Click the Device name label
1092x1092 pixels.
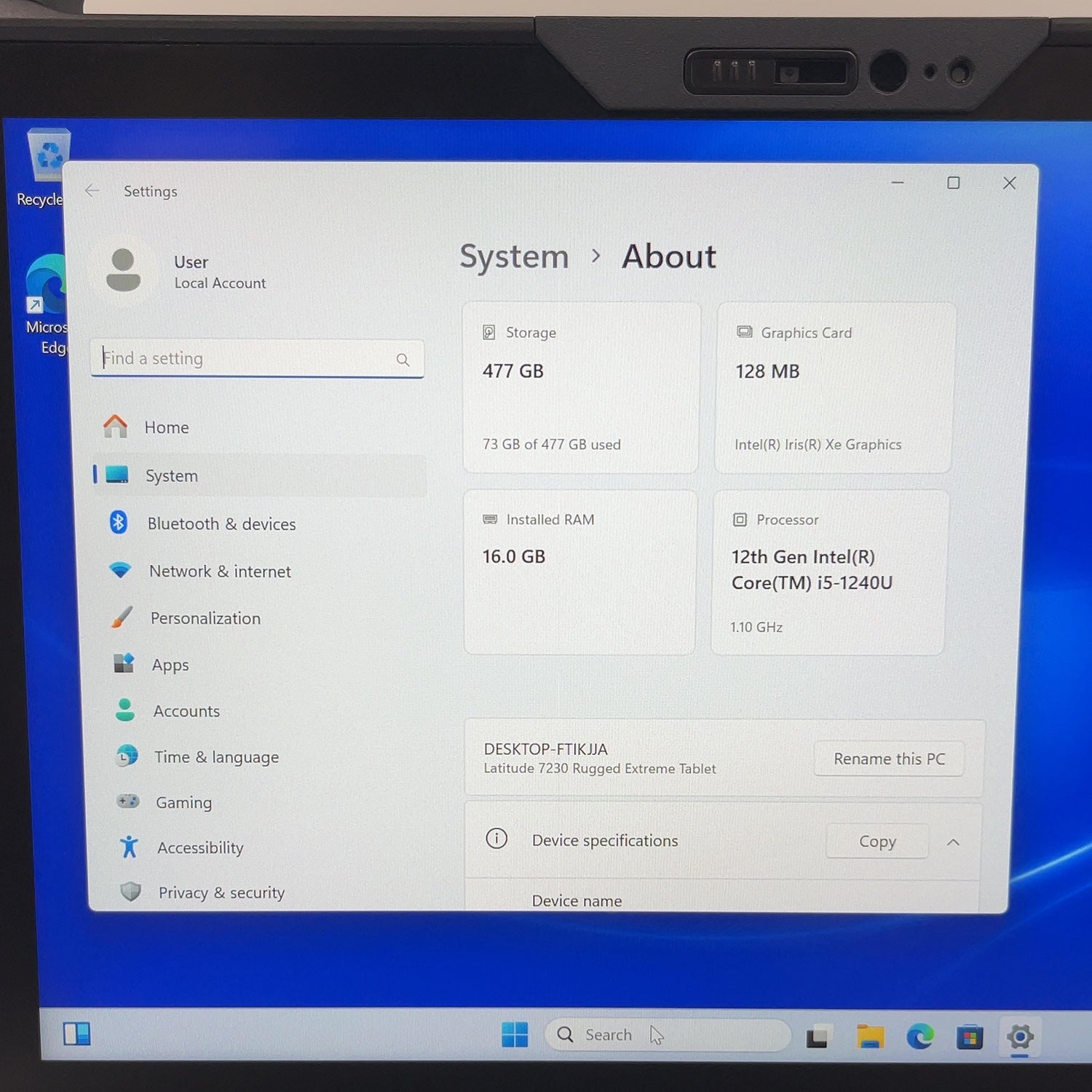(x=577, y=901)
